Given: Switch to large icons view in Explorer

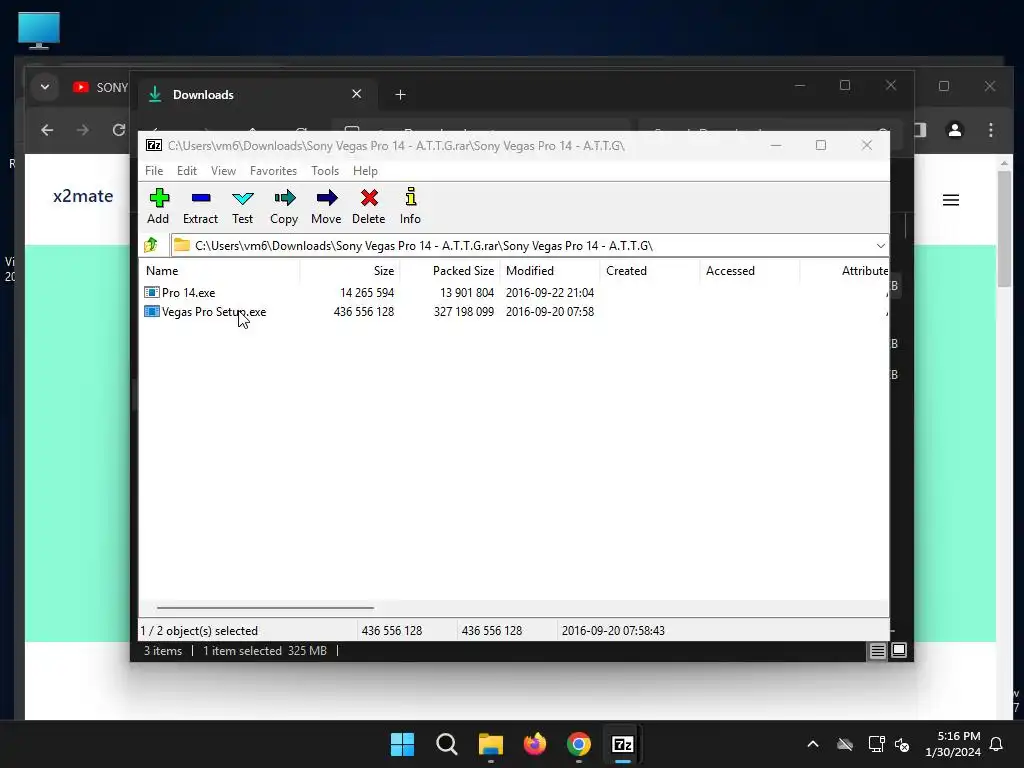Looking at the screenshot, I should [899, 650].
